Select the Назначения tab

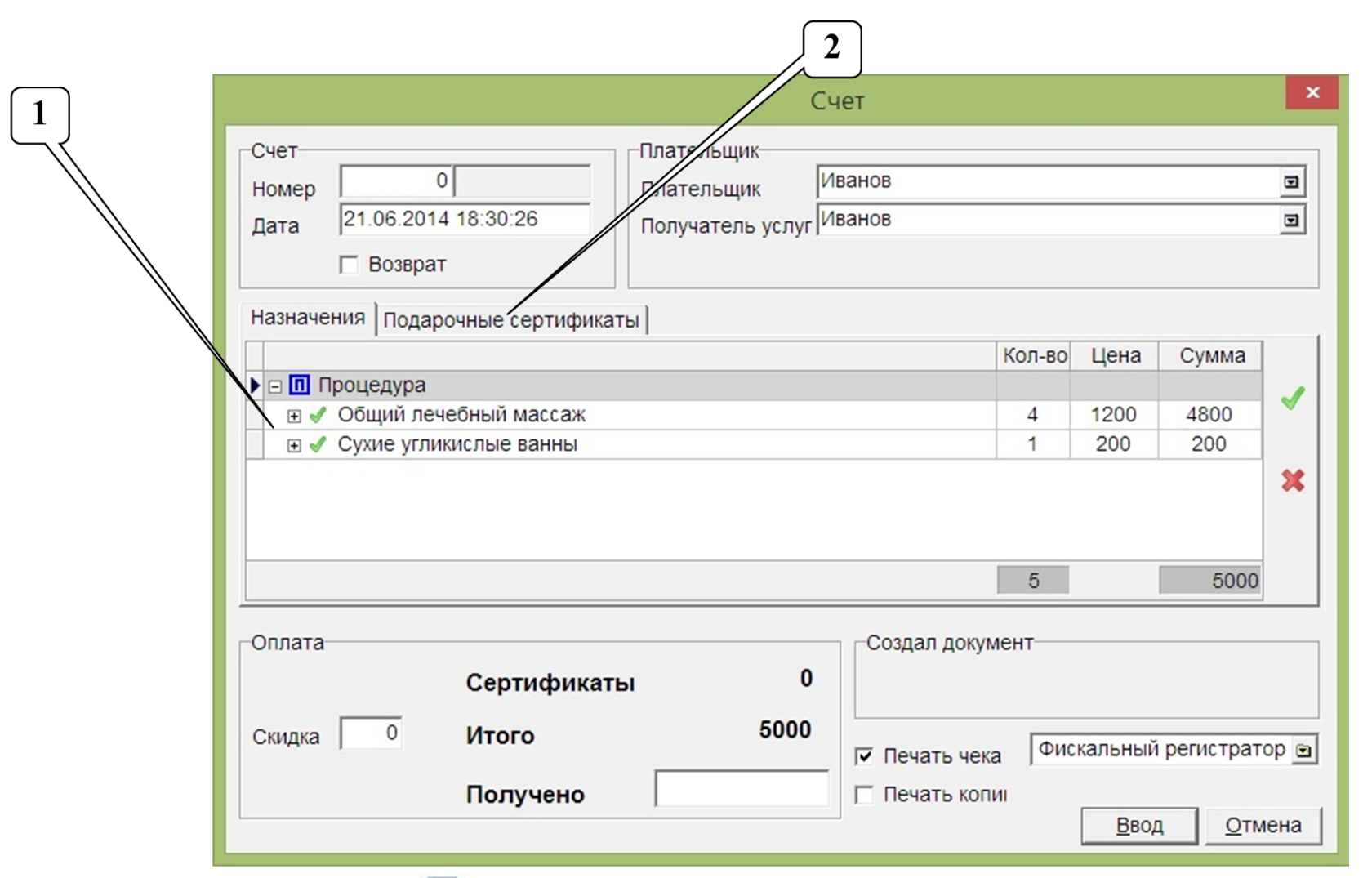(x=307, y=318)
